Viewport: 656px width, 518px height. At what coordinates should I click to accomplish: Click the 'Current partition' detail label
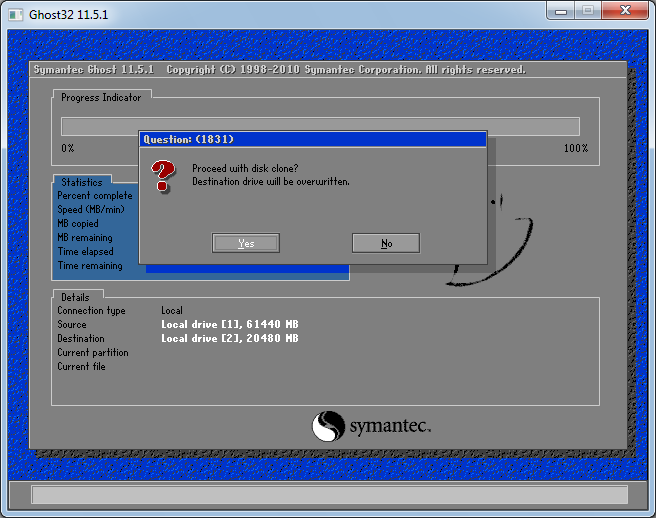pos(93,353)
